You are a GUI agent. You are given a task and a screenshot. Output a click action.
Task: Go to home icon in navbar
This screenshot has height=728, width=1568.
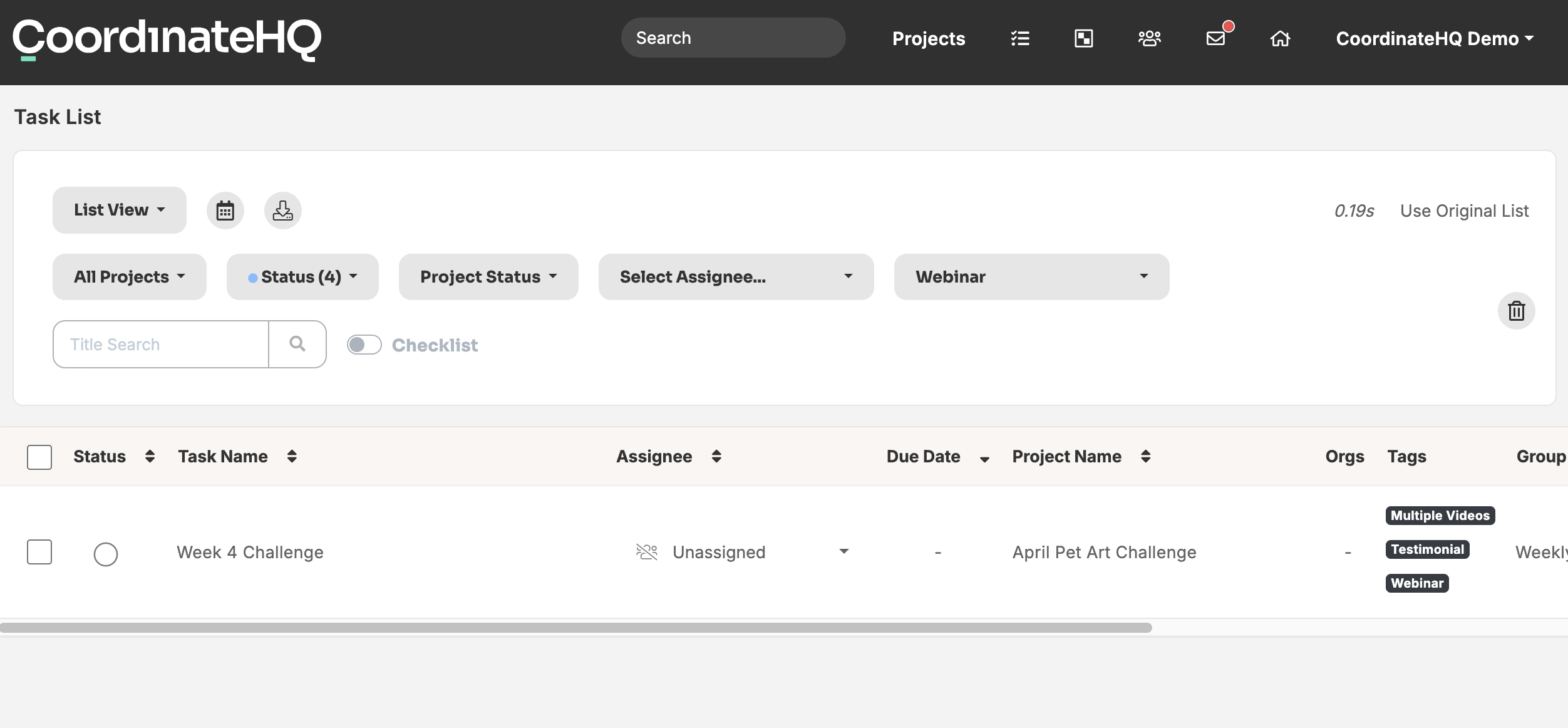(x=1280, y=39)
